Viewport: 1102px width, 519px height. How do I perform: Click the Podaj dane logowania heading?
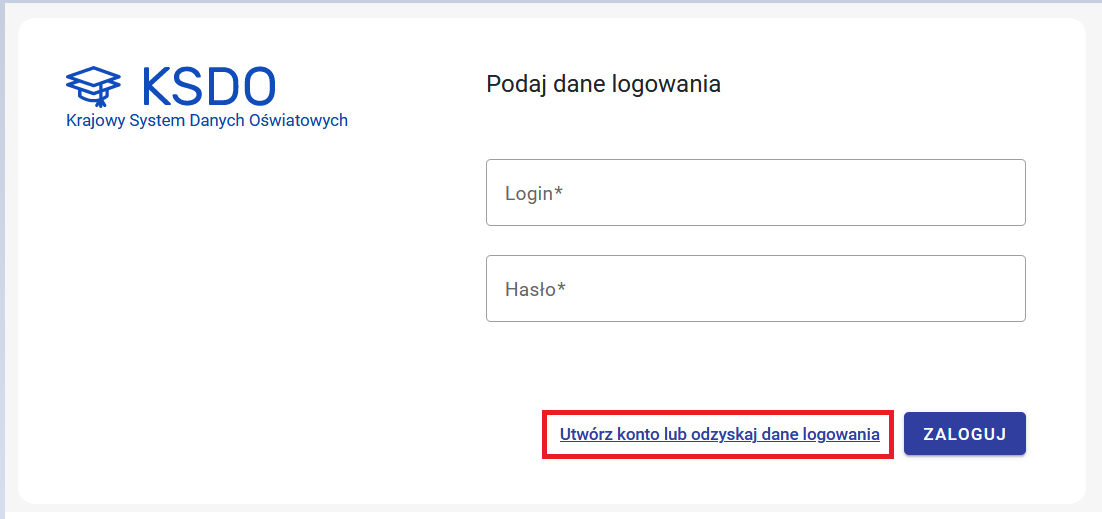click(x=603, y=84)
